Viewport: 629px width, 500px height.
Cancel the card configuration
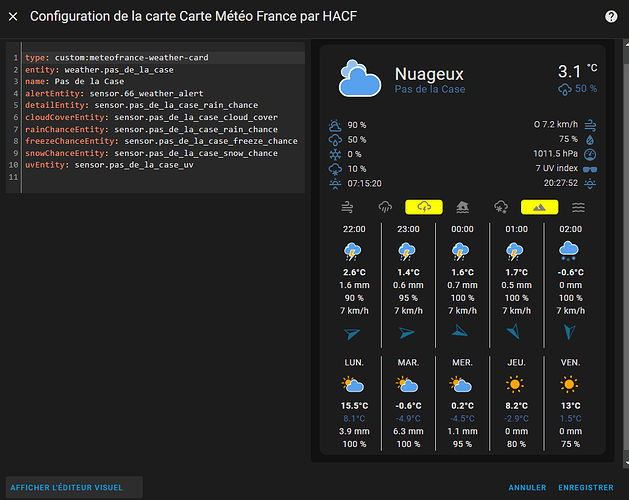[x=527, y=488]
